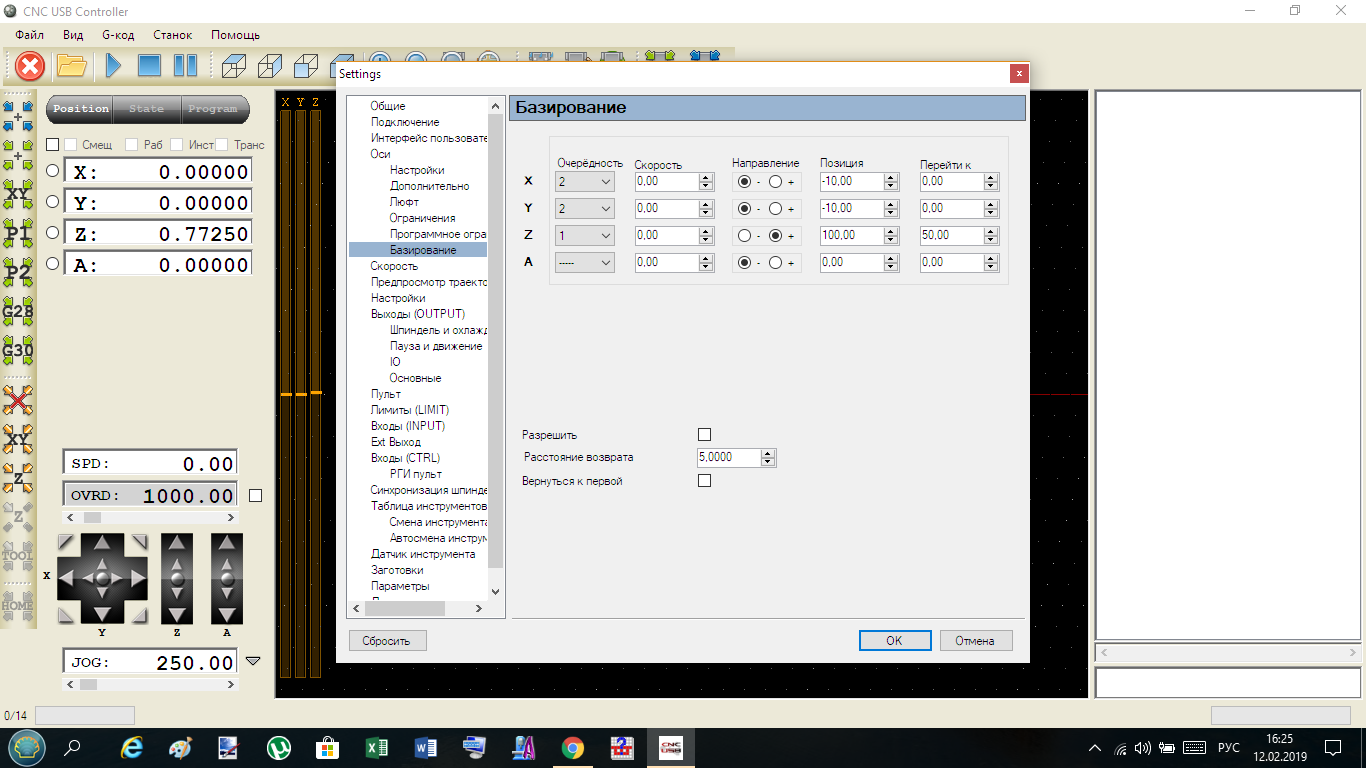This screenshot has height=768, width=1366.
Task: Select second wireframe cube view icon
Action: (269, 66)
